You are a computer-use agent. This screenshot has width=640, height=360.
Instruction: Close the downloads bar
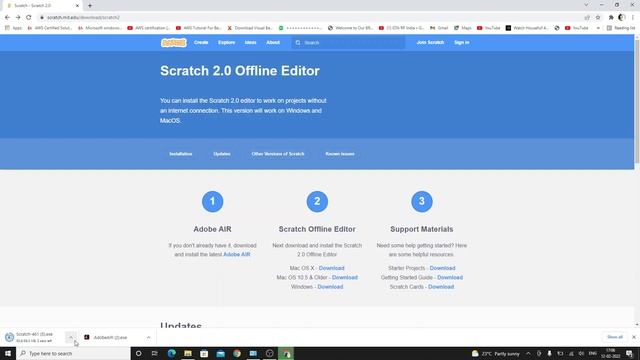tap(633, 337)
